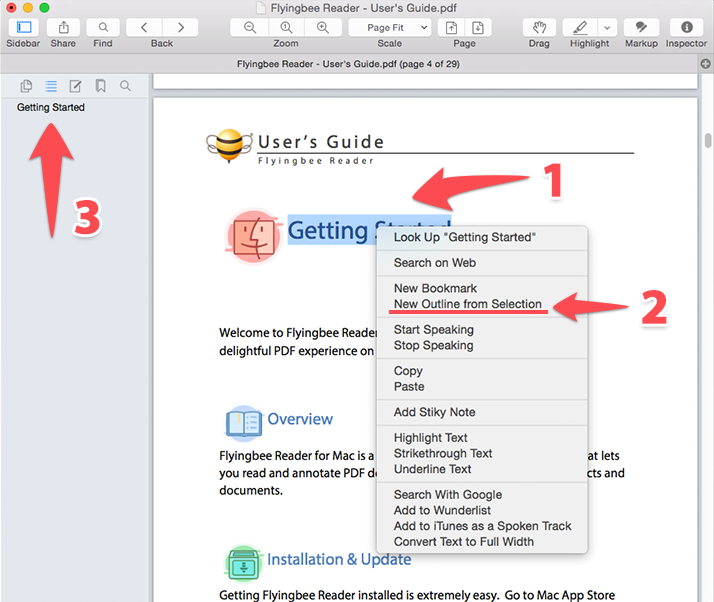The image size is (714, 602).
Task: Click the zoom out magnifier
Action: point(250,28)
